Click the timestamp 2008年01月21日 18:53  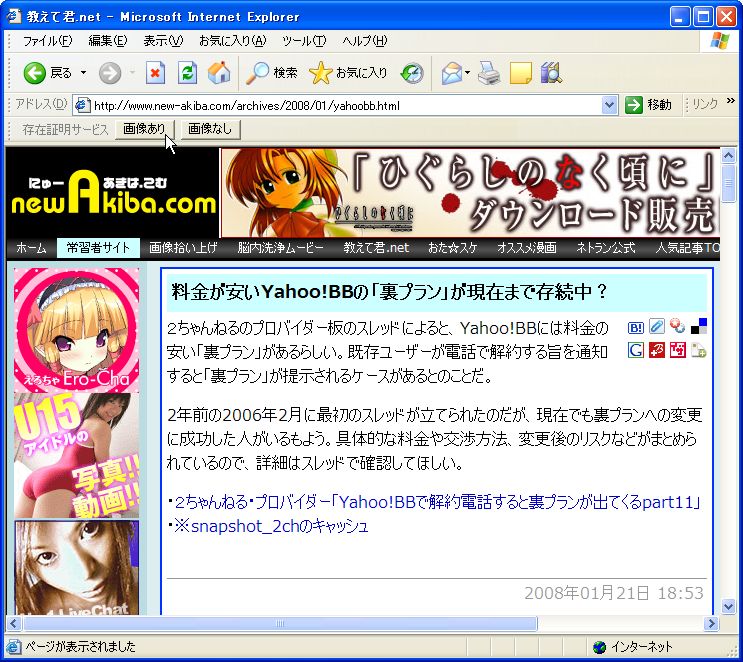point(614,593)
